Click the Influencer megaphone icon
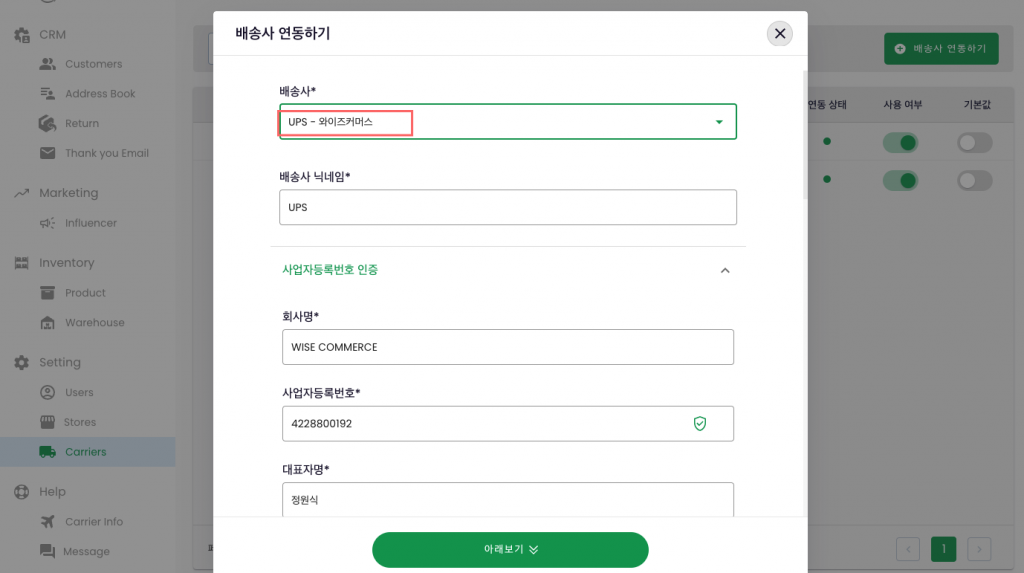This screenshot has width=1024, height=573. click(x=47, y=223)
